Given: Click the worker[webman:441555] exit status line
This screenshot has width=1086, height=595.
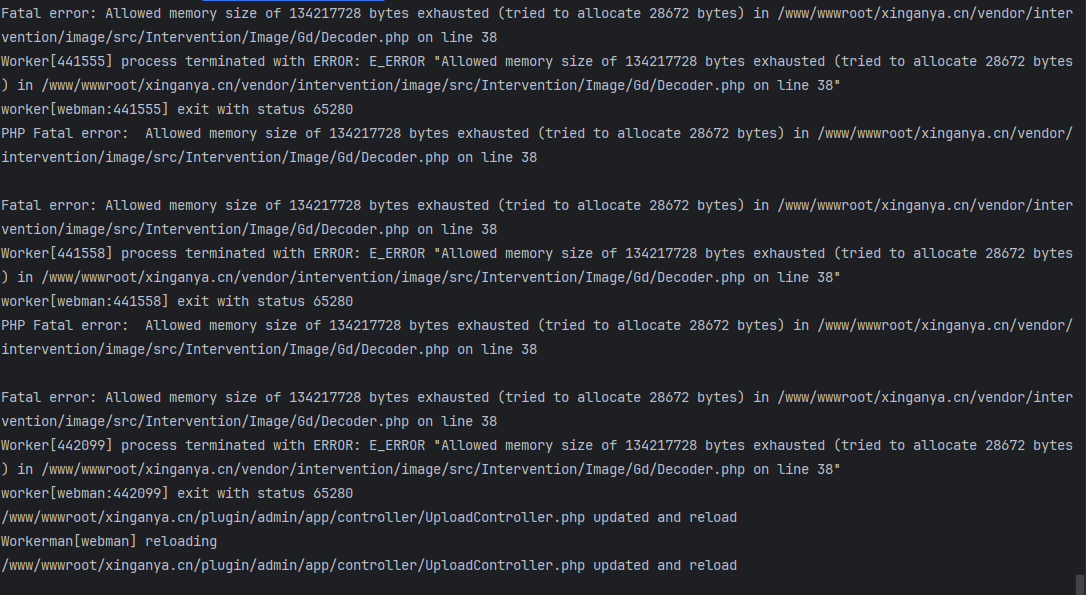Looking at the screenshot, I should [x=177, y=109].
